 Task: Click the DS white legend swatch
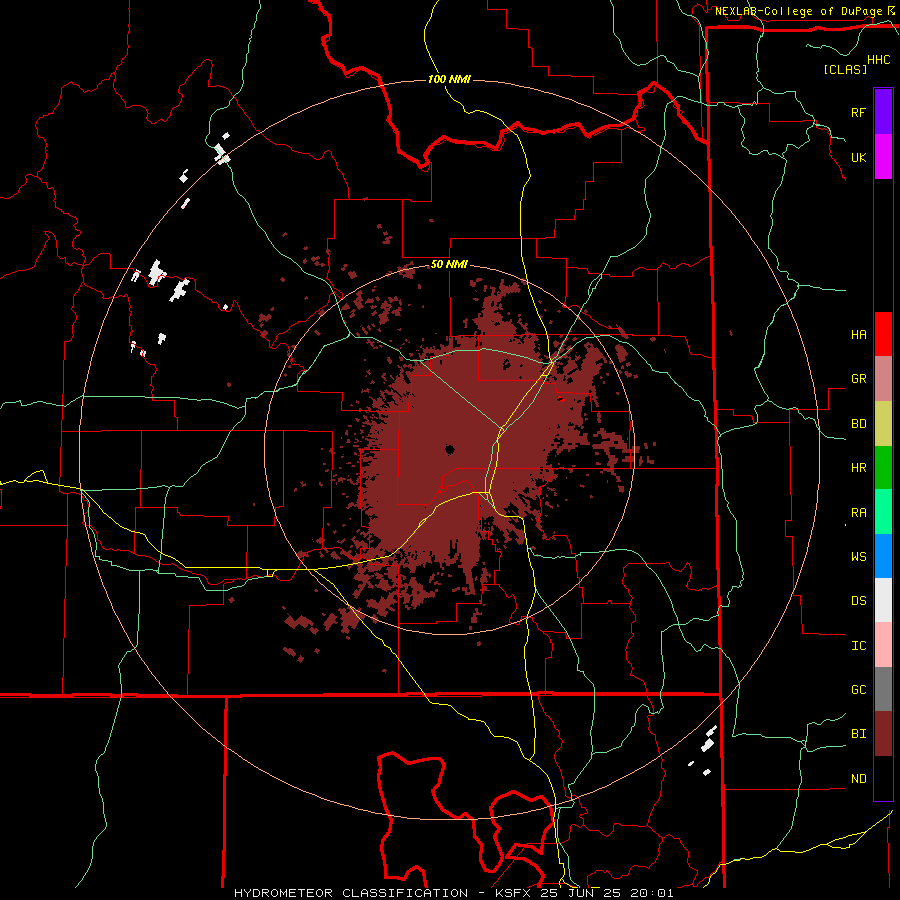click(883, 600)
